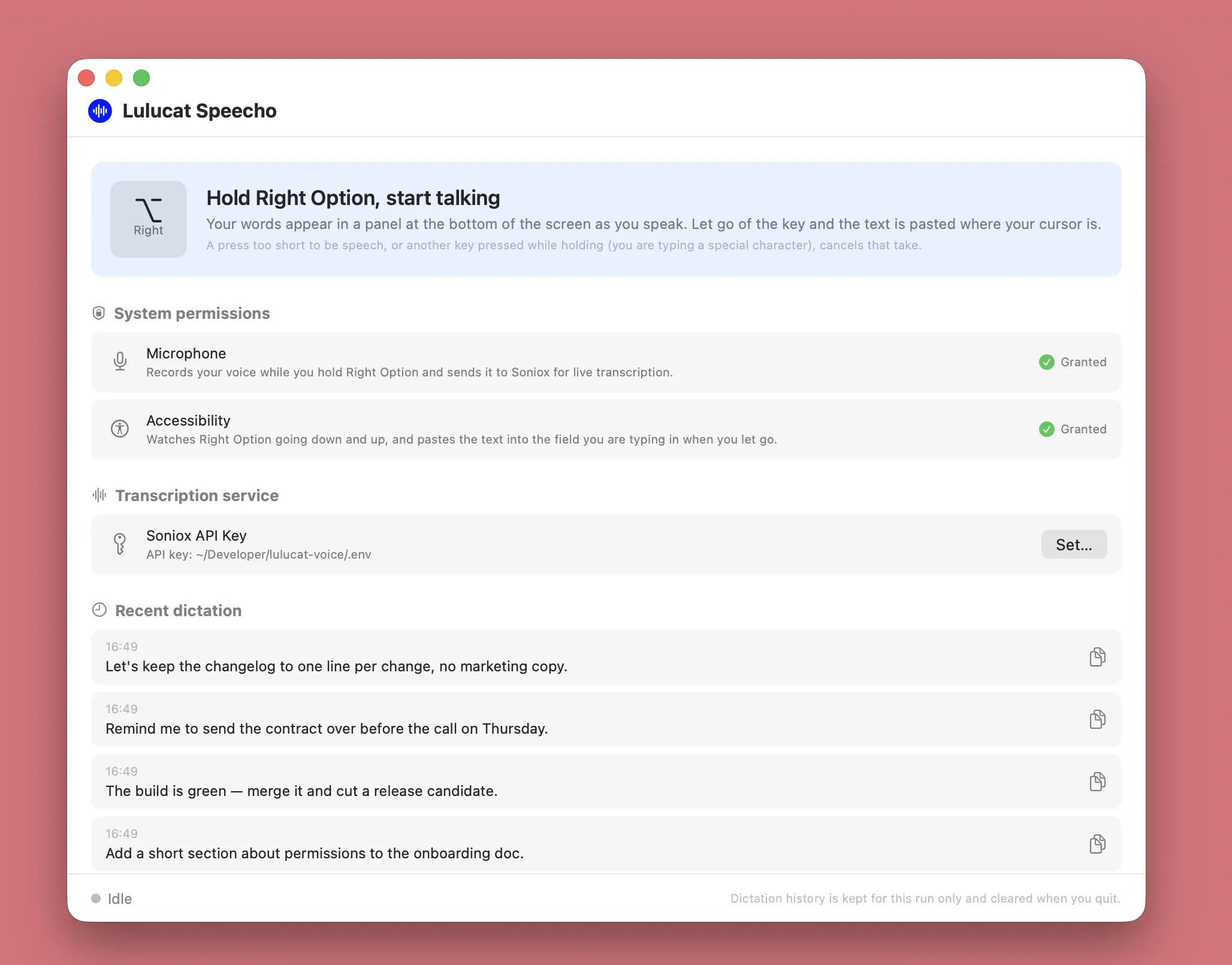Click the Microphone description about Soniox transcription
Screen dimensions: 1232x965
[x=410, y=372]
